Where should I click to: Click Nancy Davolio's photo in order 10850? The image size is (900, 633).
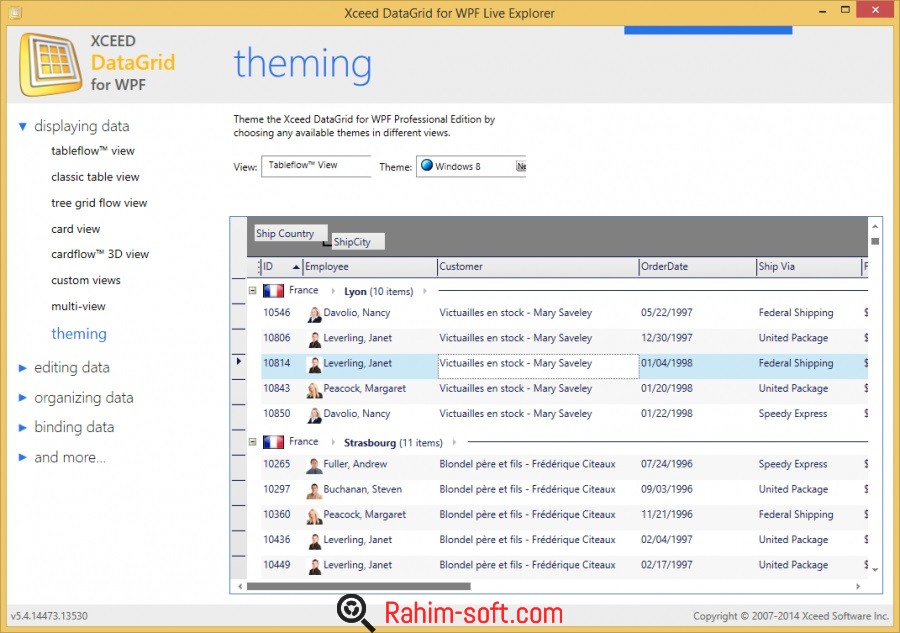coord(315,415)
